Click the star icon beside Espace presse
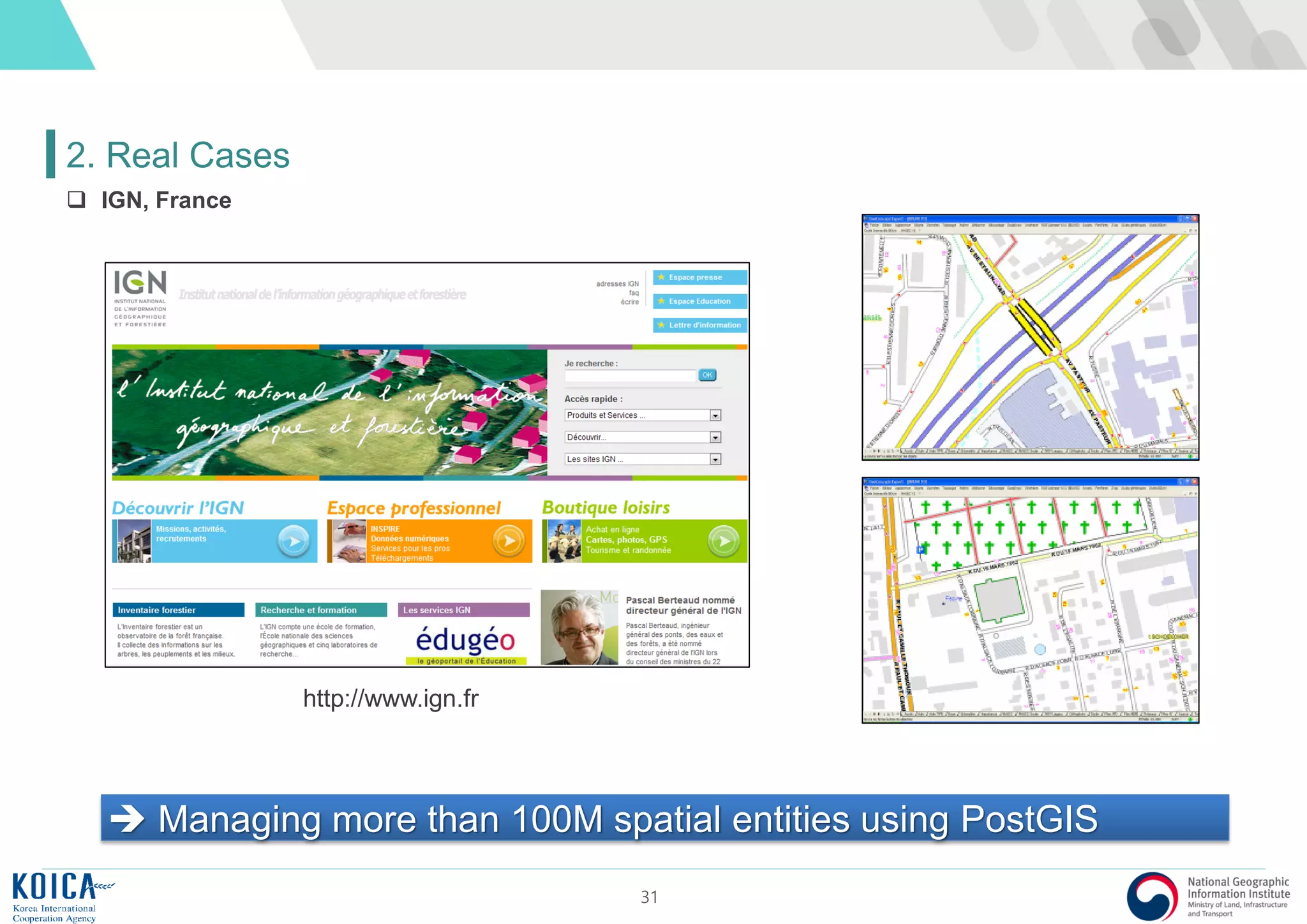 point(662,278)
